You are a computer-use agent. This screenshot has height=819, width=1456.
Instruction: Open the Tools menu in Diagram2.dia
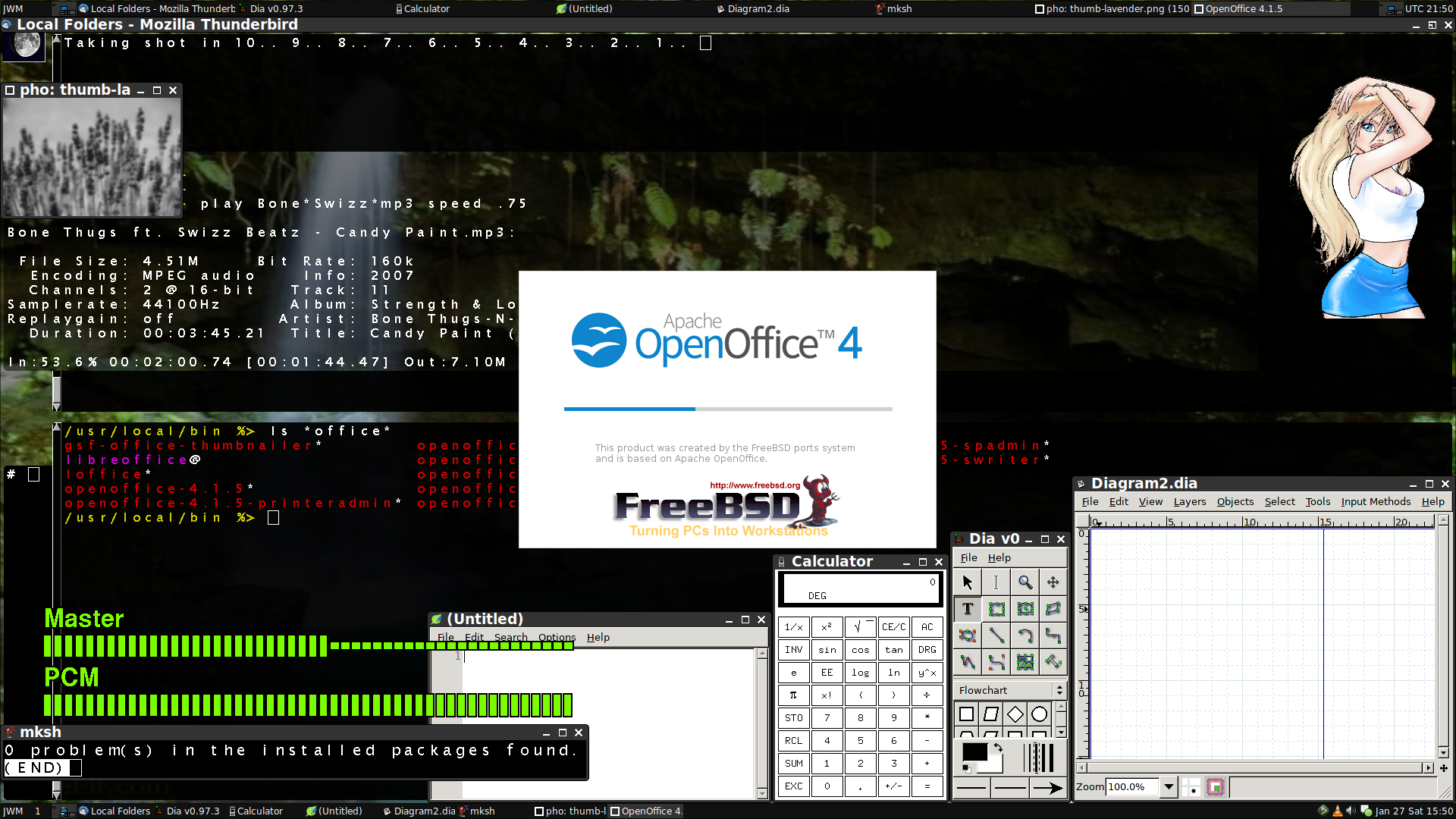pos(1317,502)
